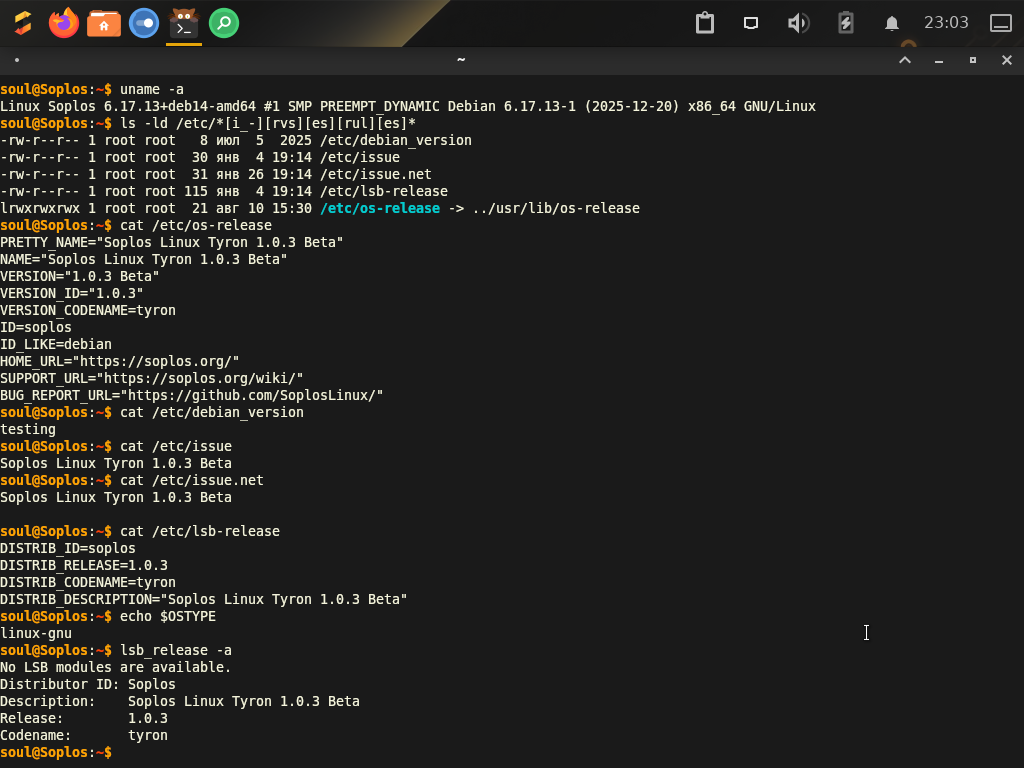Open the orange Home folder file manager
Screen dimensions: 1024x768
[104, 23]
